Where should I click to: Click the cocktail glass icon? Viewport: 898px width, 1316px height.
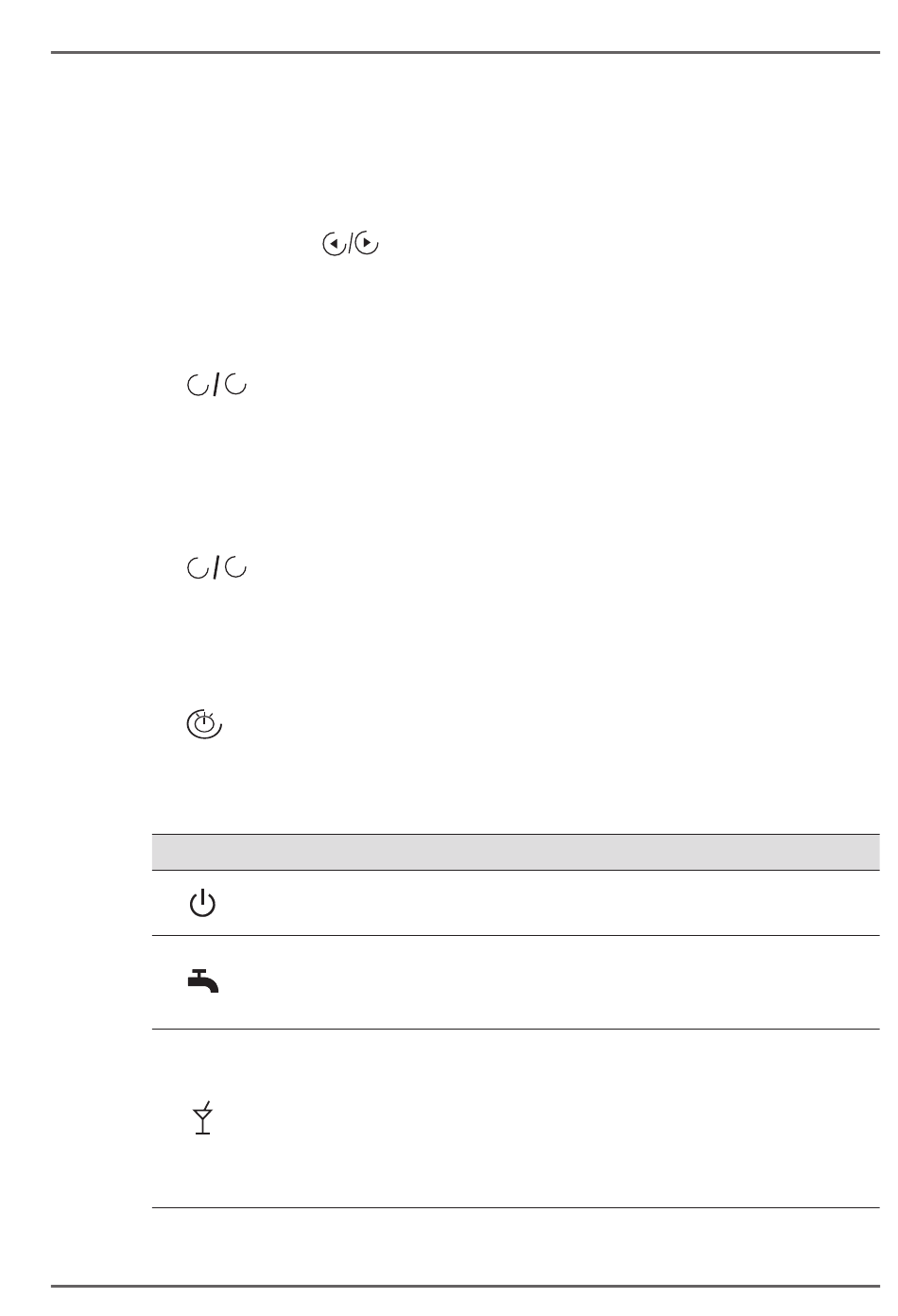pos(202,1118)
